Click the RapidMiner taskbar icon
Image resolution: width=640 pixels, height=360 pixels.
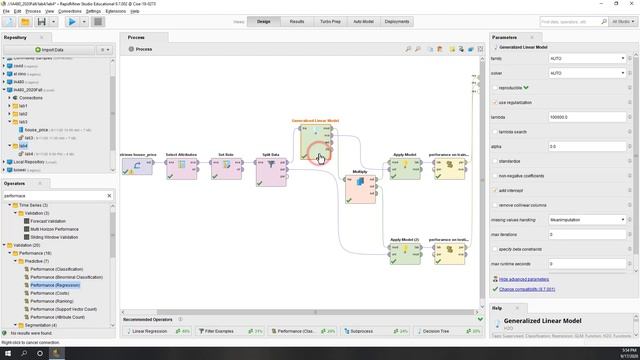coord(56,353)
